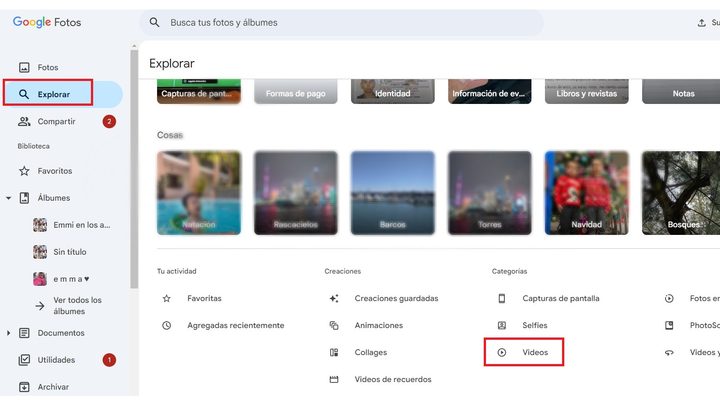Open 'Creaciones guardadas'

[396, 298]
